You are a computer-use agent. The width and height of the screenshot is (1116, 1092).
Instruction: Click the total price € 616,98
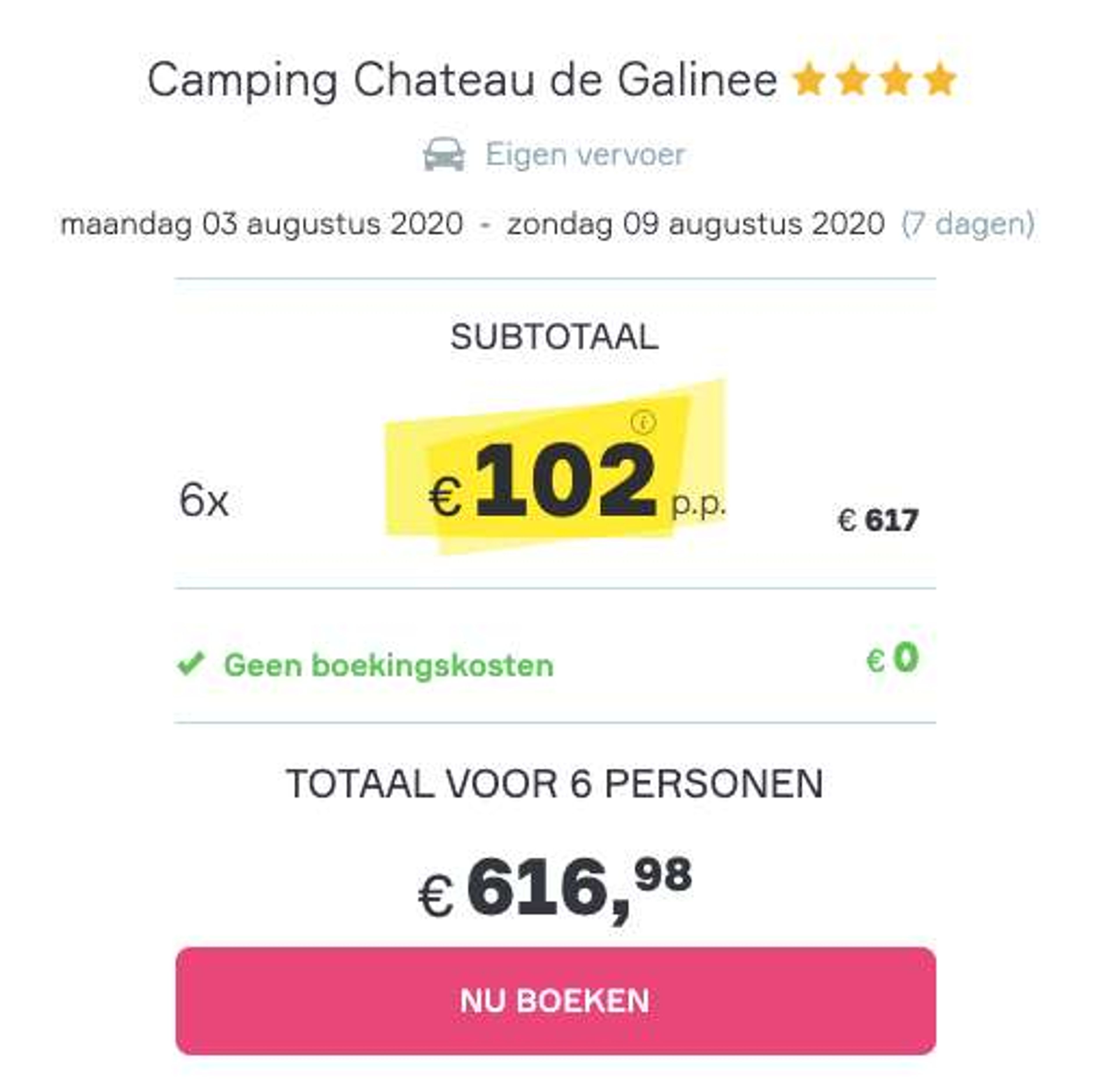tap(555, 888)
